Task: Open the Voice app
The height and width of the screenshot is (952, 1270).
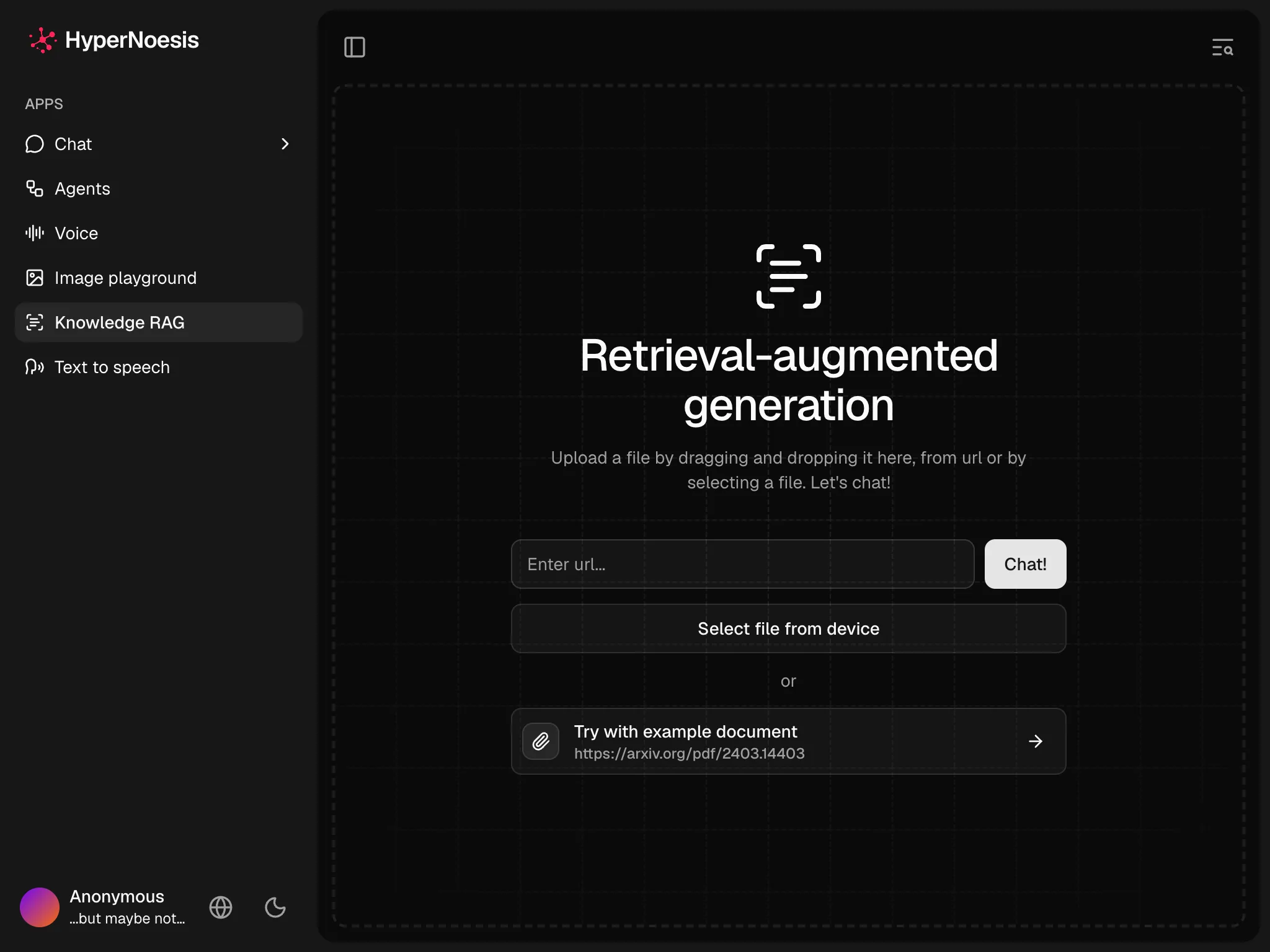Action: pos(159,233)
